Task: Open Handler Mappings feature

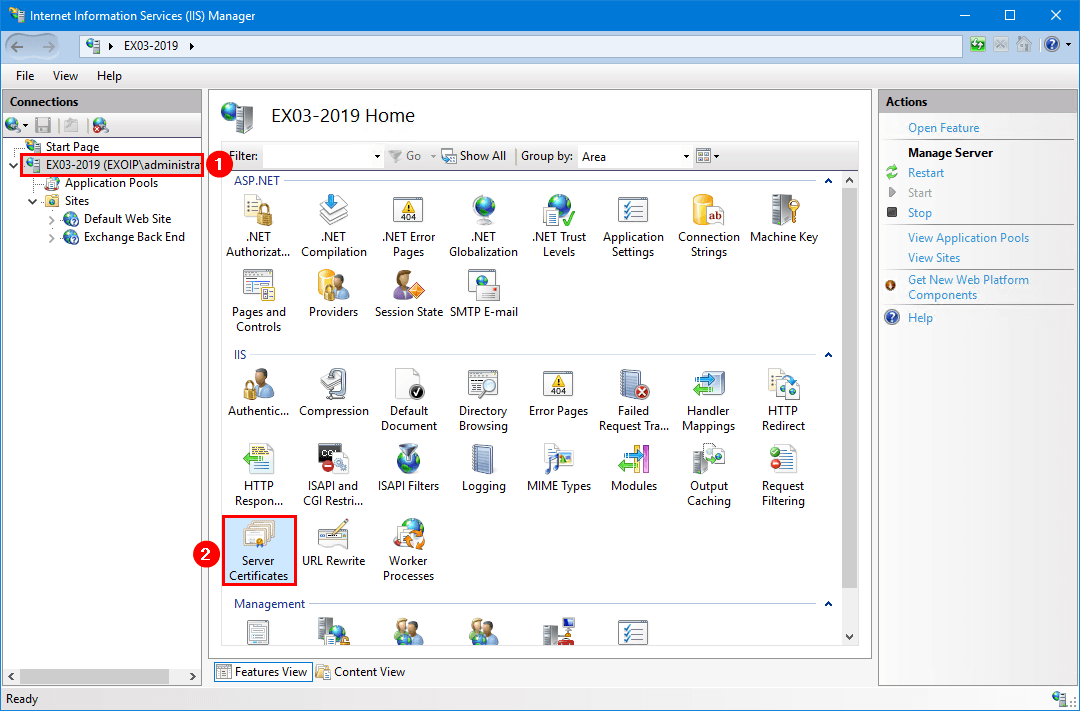Action: pyautogui.click(x=709, y=400)
